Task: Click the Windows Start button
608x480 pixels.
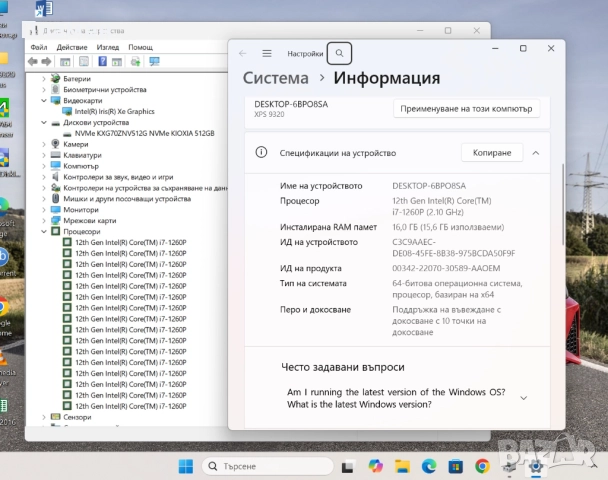Action: (185, 466)
